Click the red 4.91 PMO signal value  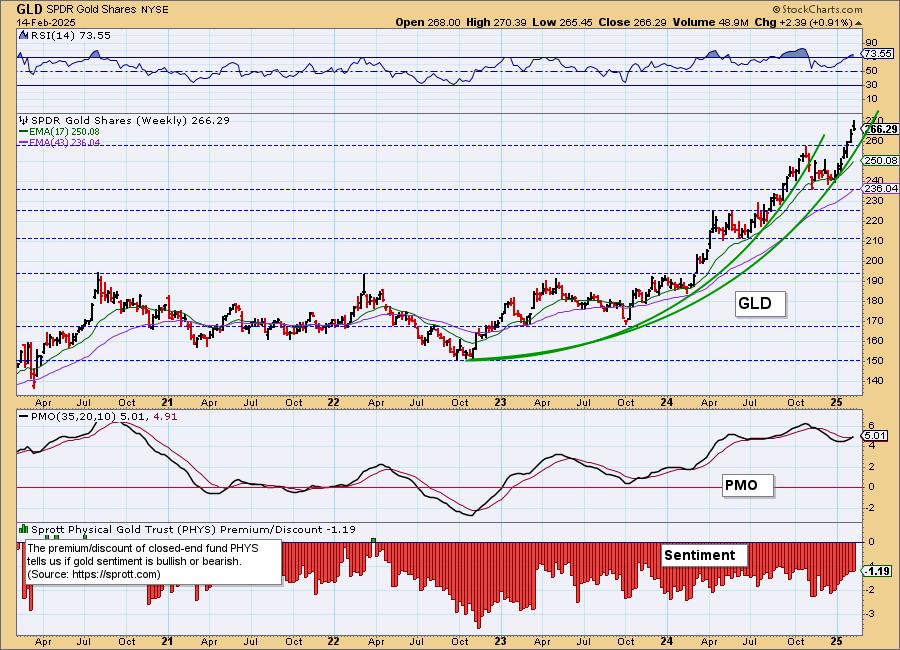[x=165, y=416]
